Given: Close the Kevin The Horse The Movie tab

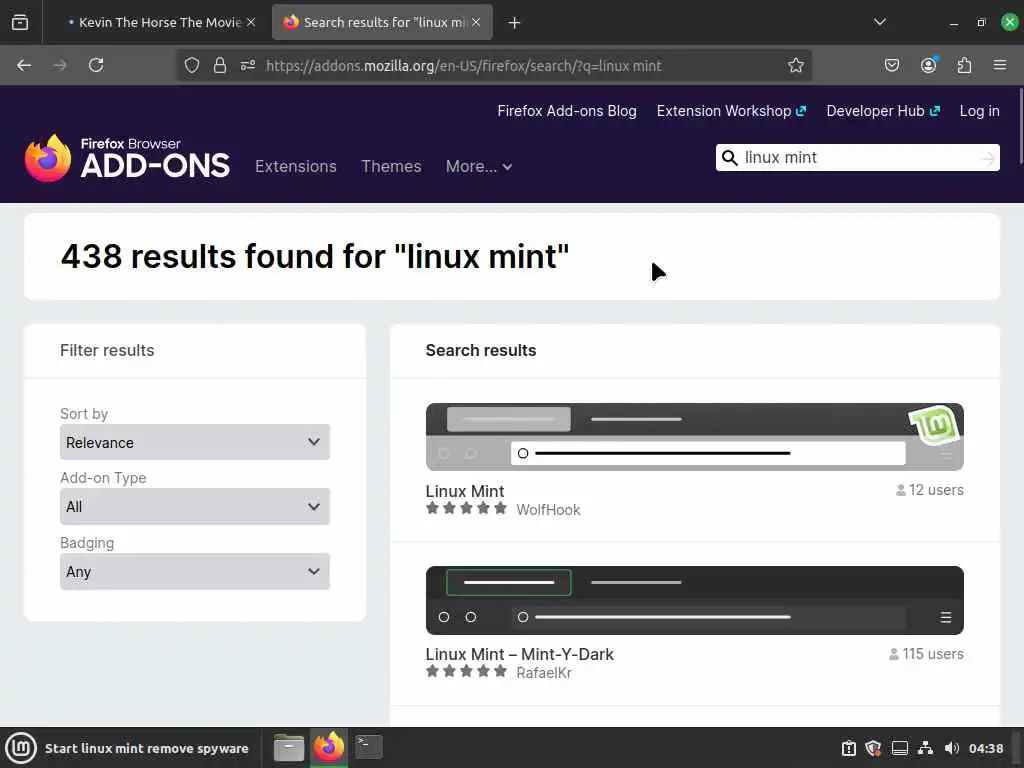Looking at the screenshot, I should click(x=251, y=22).
